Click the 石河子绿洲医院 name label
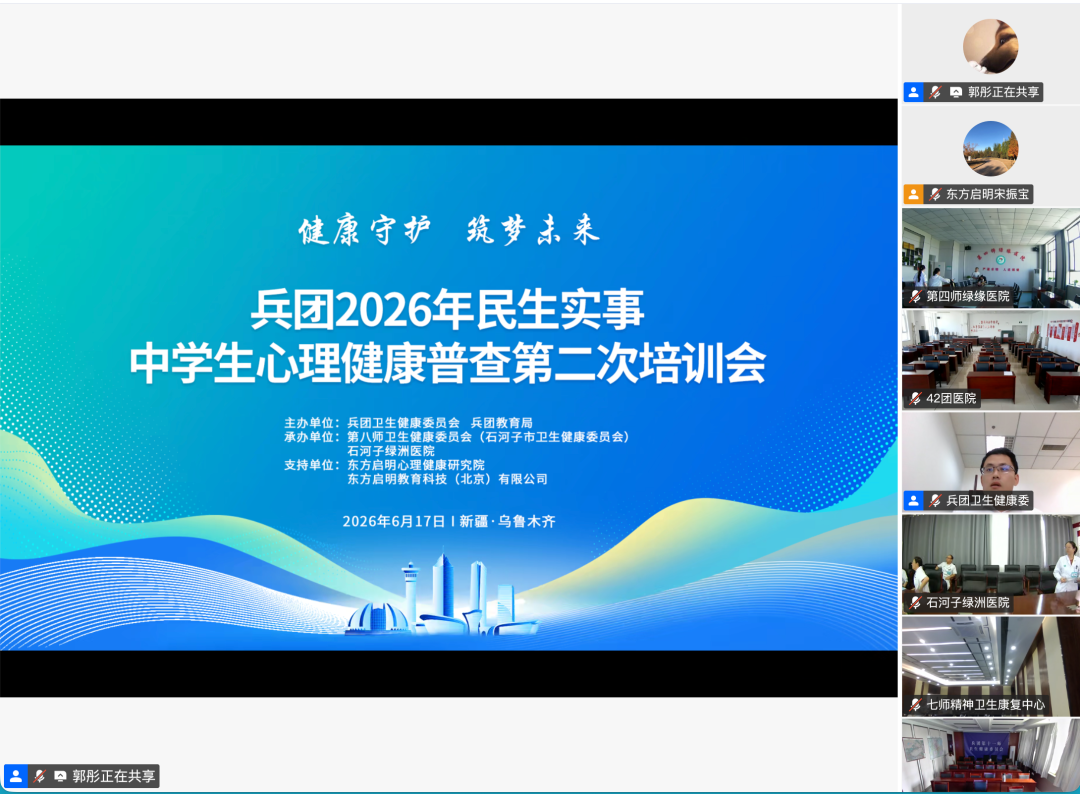 [968, 603]
